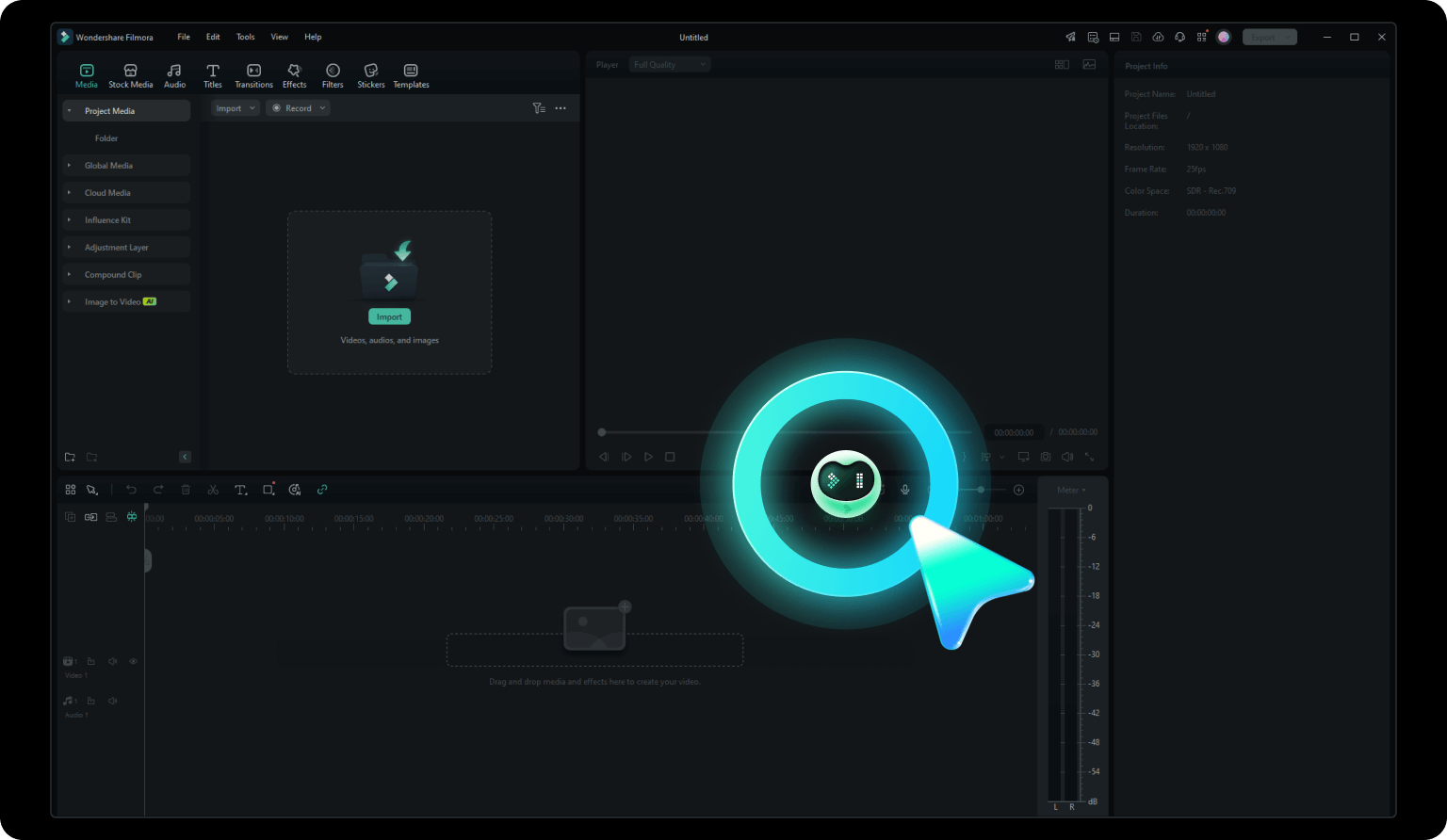Open the Meter dropdown
Viewport: 1447px width, 840px height.
click(x=1071, y=490)
